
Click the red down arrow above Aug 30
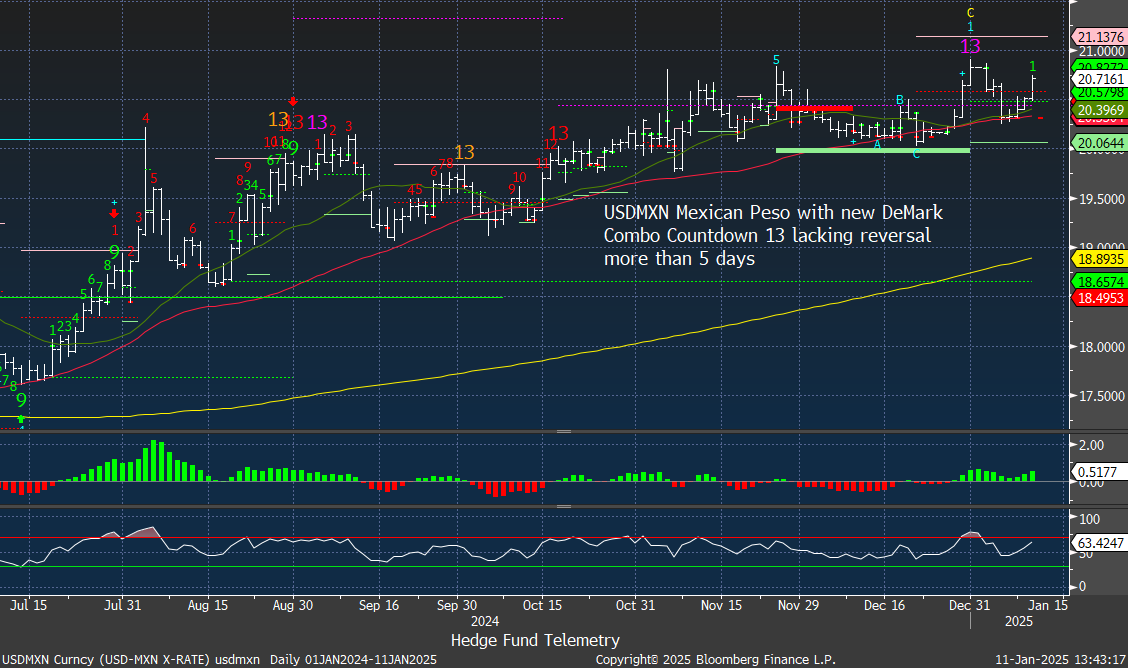point(294,101)
